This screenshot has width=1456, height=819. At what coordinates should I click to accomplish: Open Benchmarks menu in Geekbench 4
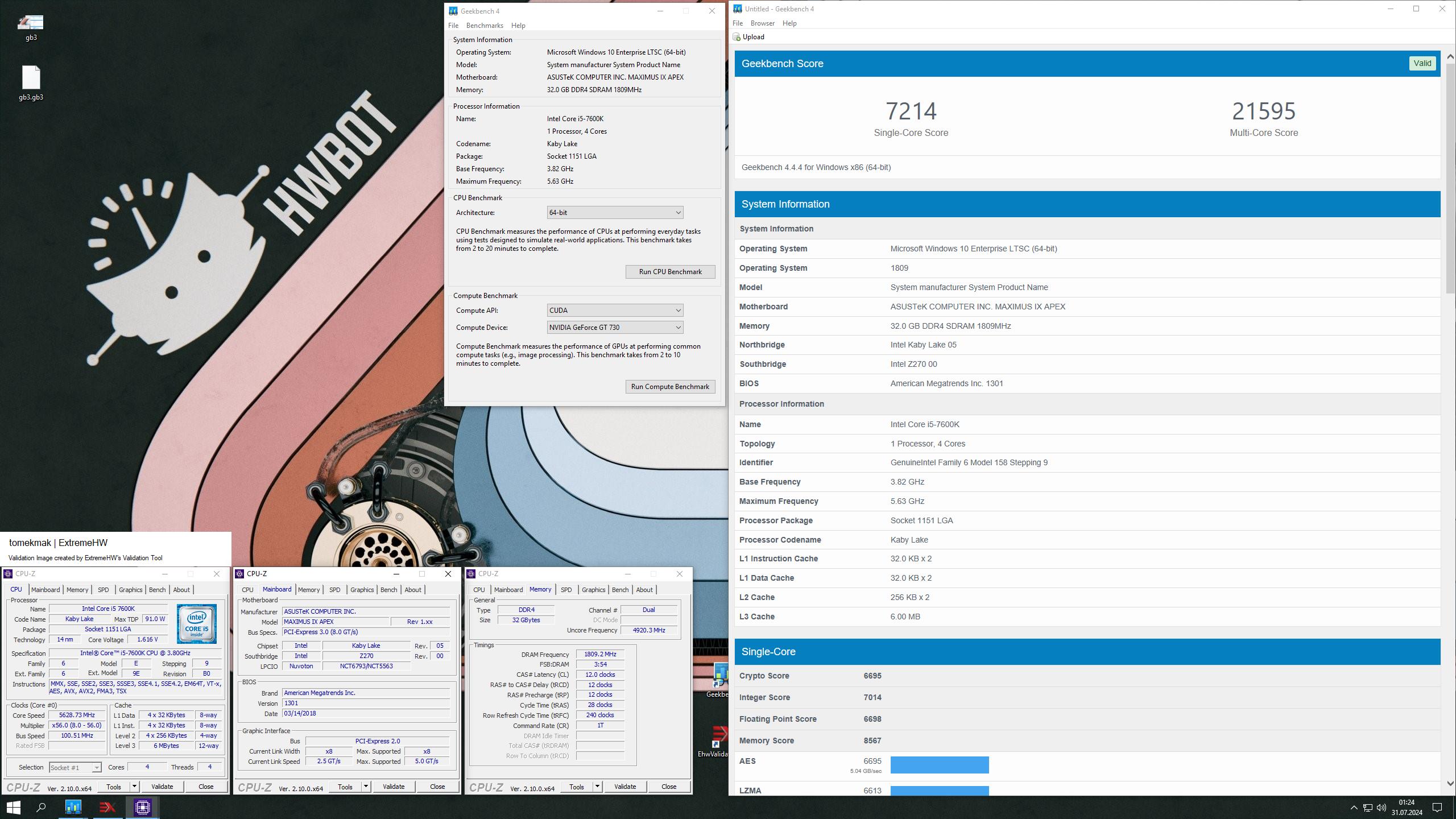click(x=485, y=26)
